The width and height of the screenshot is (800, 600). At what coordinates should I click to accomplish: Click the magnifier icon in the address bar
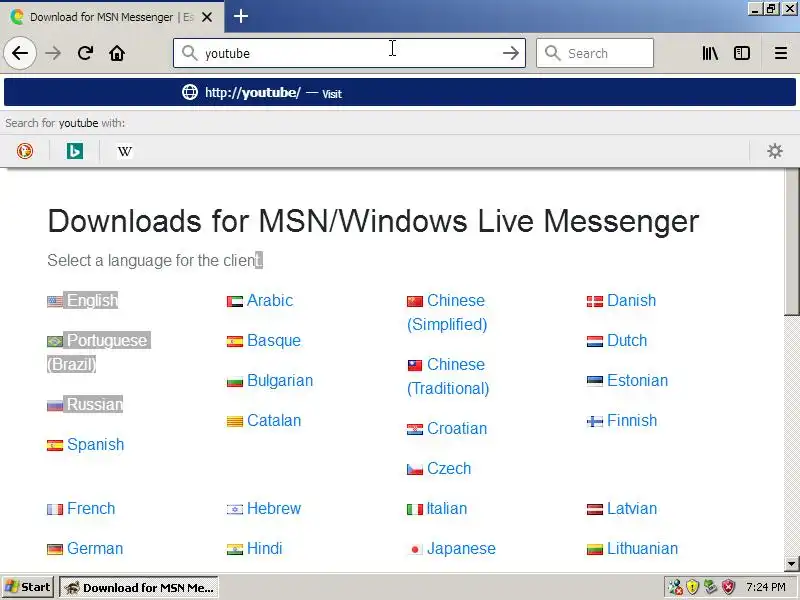pos(189,53)
